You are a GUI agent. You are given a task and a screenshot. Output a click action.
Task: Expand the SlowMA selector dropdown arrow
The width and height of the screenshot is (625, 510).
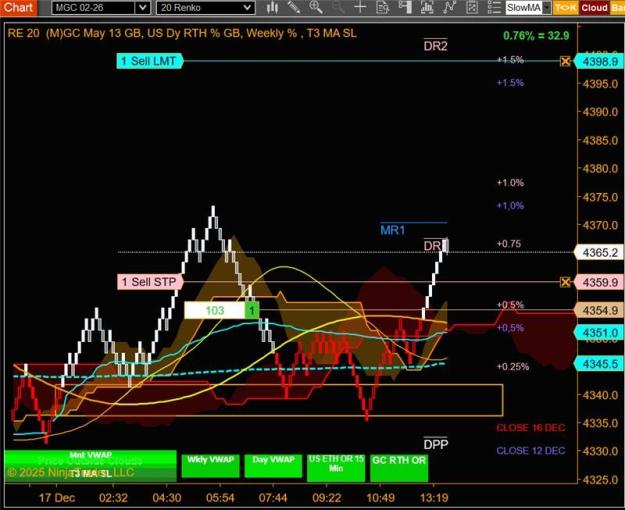tap(546, 8)
